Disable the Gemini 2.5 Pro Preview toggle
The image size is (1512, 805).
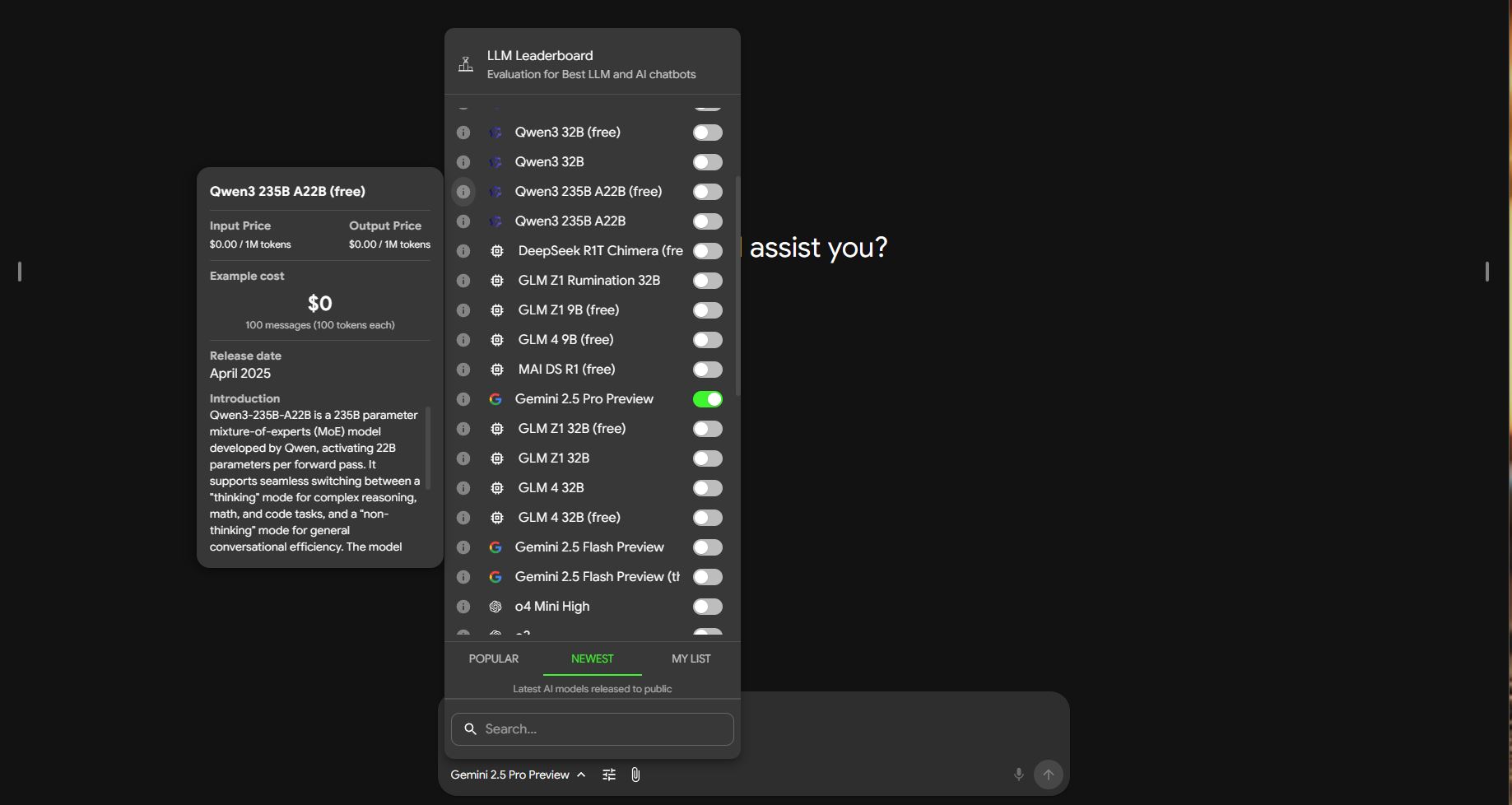(x=707, y=399)
